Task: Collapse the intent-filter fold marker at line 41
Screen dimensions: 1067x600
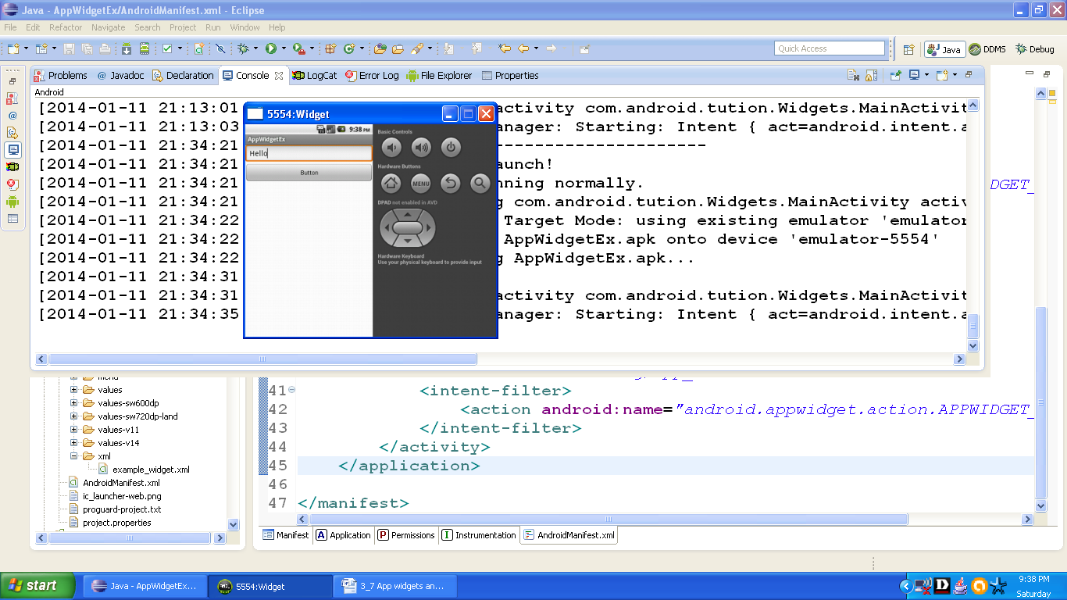Action: [x=291, y=390]
